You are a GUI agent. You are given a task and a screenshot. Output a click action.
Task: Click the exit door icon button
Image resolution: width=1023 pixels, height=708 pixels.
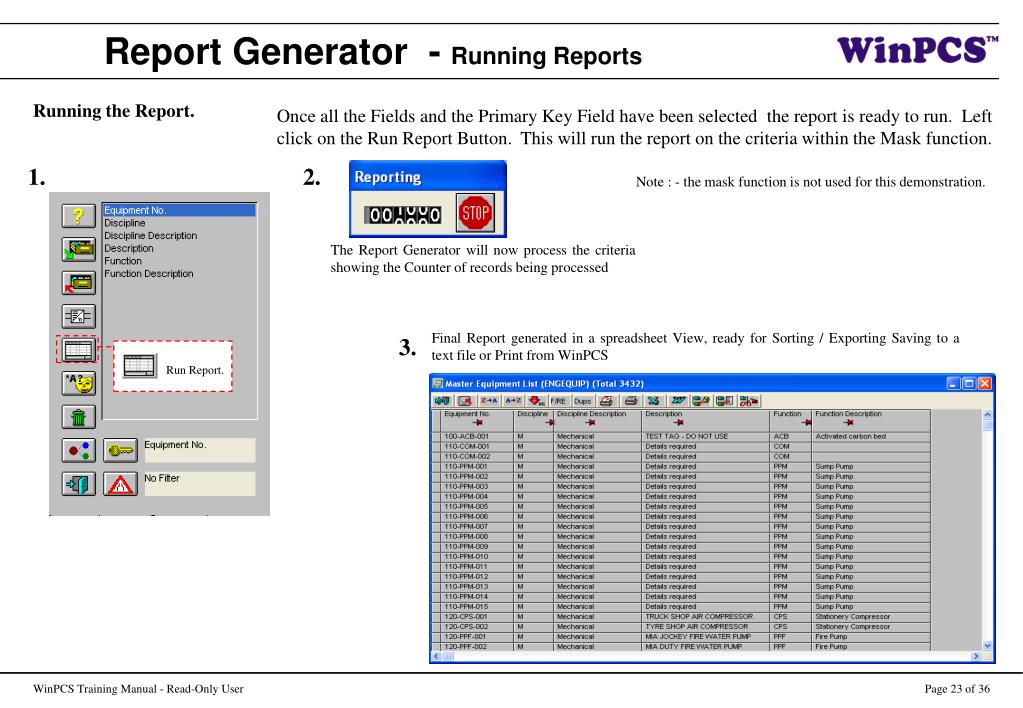coord(78,484)
